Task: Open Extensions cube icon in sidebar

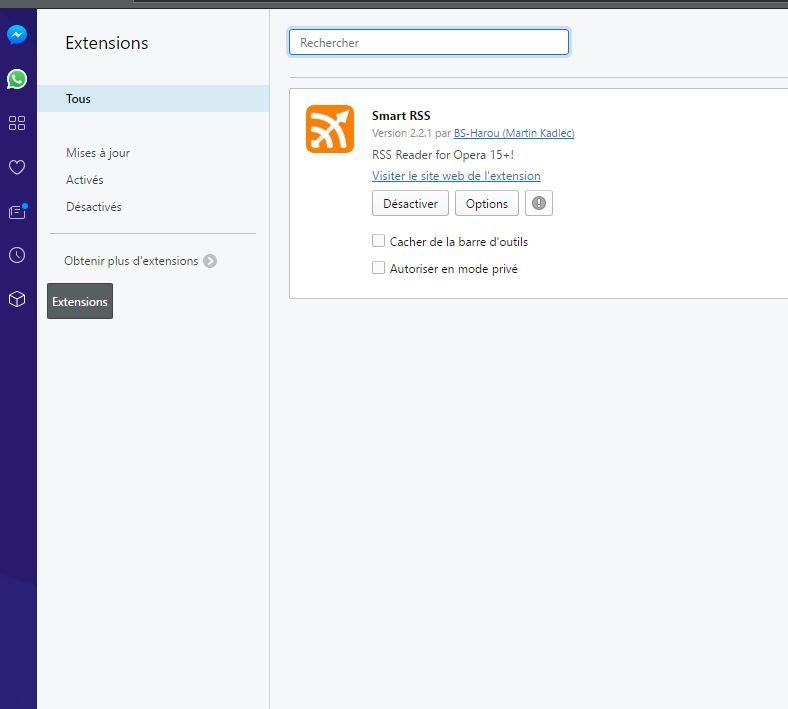Action: click(x=17, y=299)
